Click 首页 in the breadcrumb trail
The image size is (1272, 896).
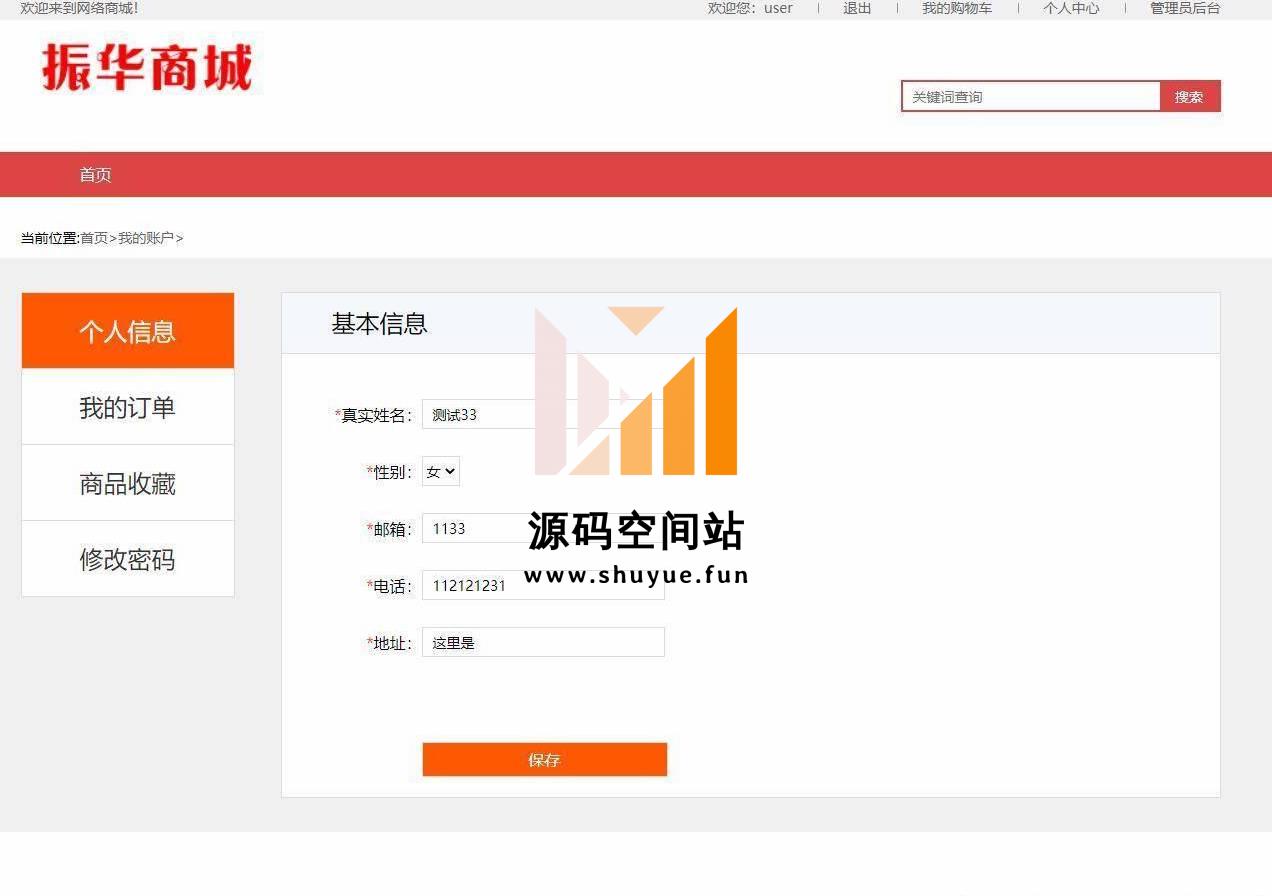94,238
